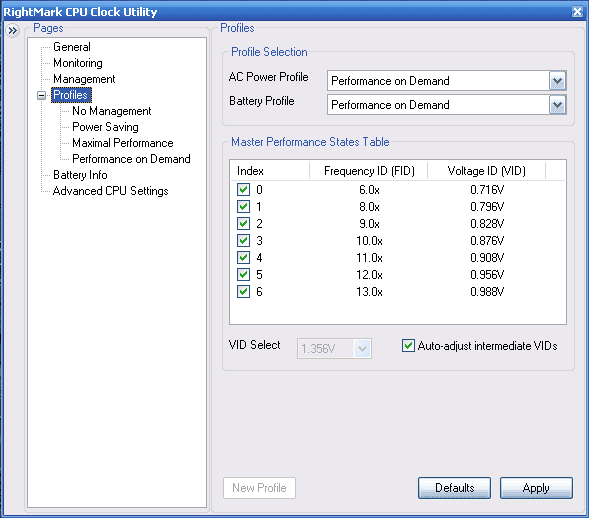Screen dimensions: 589x518
Task: Open the Battery Profile dropdown
Action: pyautogui.click(x=557, y=105)
